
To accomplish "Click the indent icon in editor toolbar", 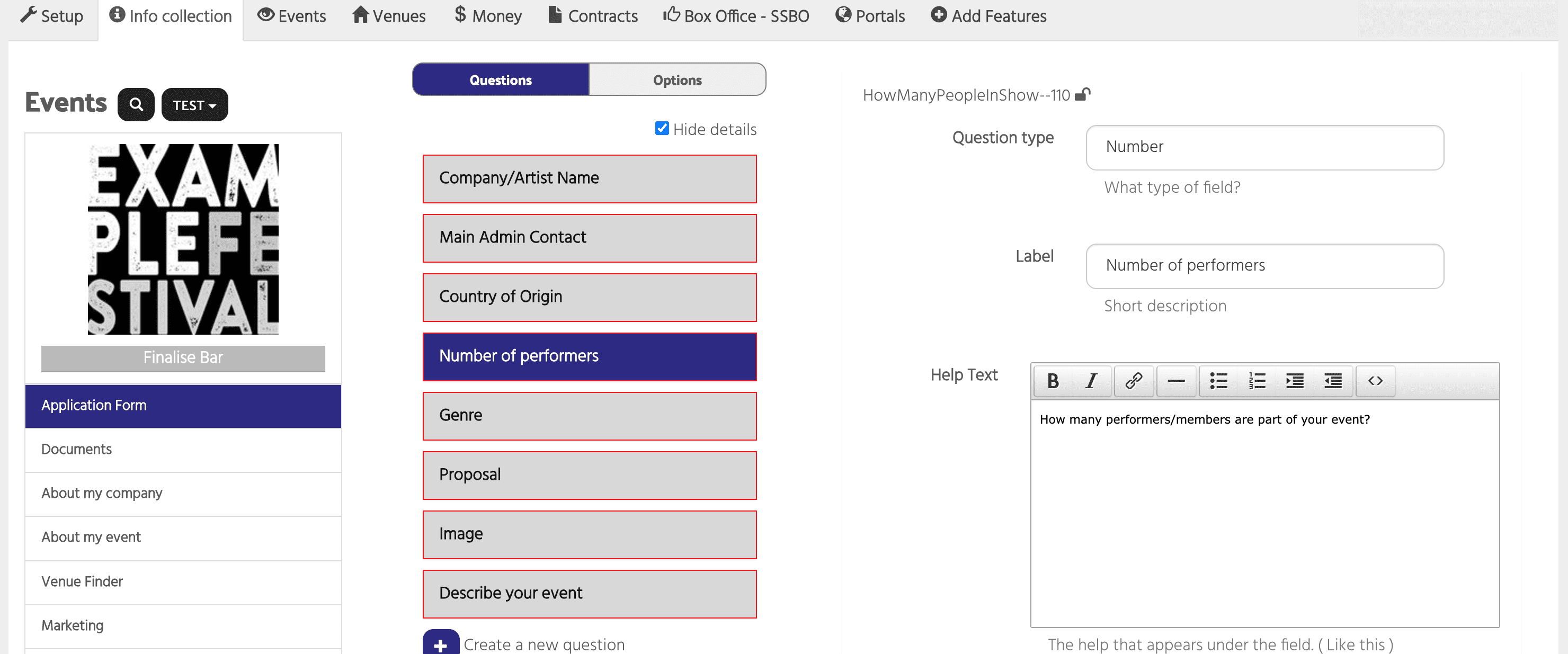I will point(1295,381).
